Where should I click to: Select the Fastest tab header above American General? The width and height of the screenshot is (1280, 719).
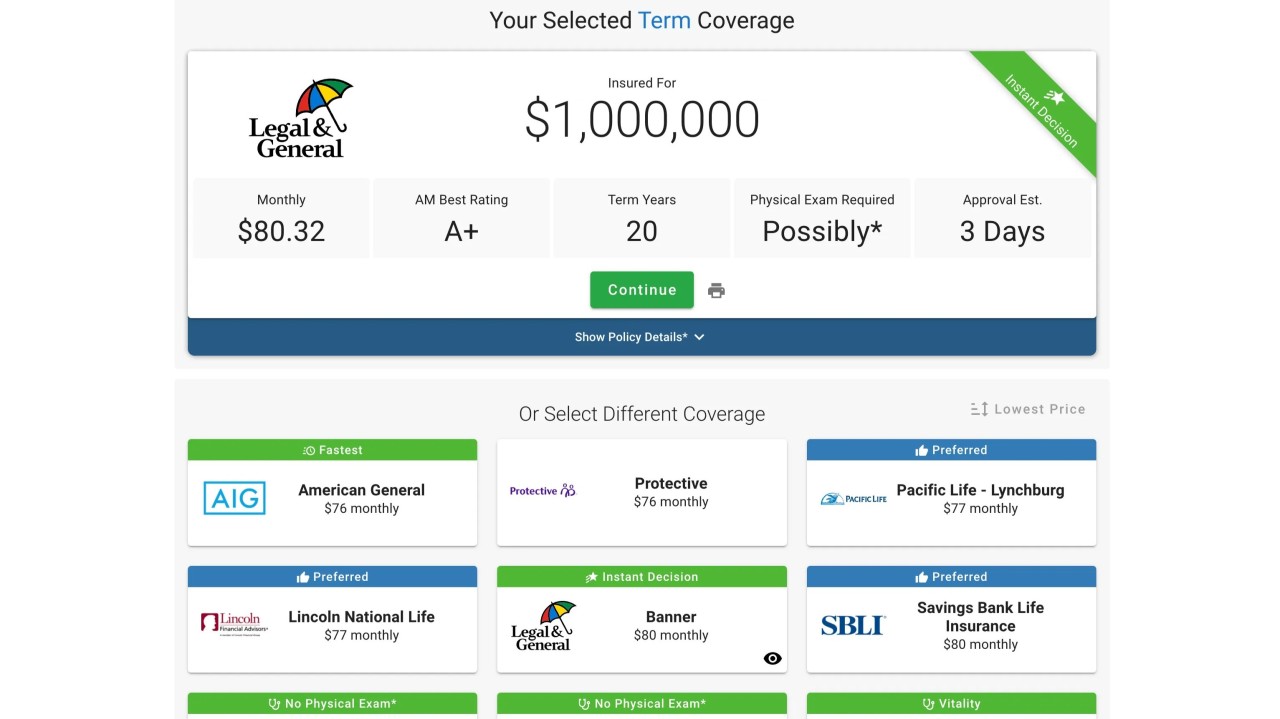pos(332,450)
